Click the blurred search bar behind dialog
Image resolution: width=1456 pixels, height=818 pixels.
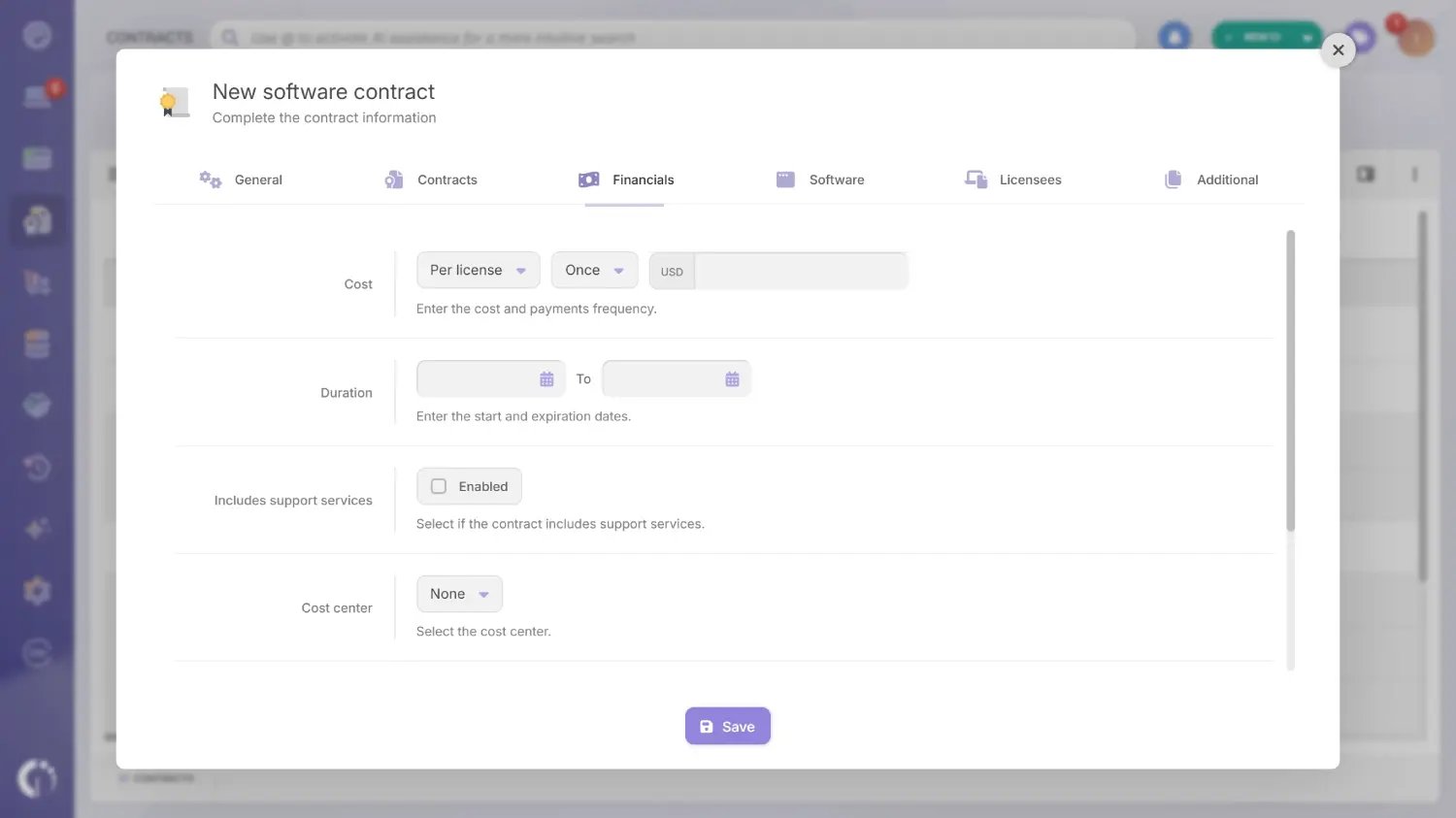pos(672,37)
